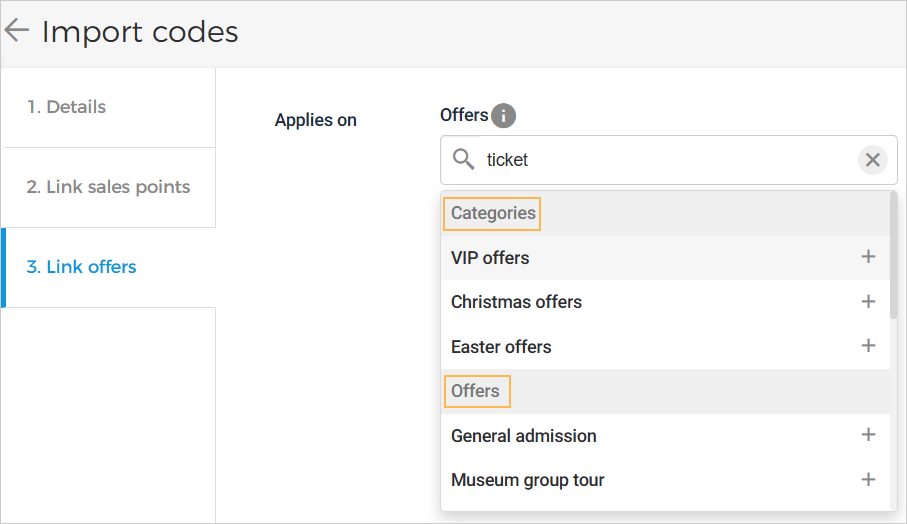Add Christmas offers with the plus icon
This screenshot has height=524, width=907.
pyautogui.click(x=868, y=301)
